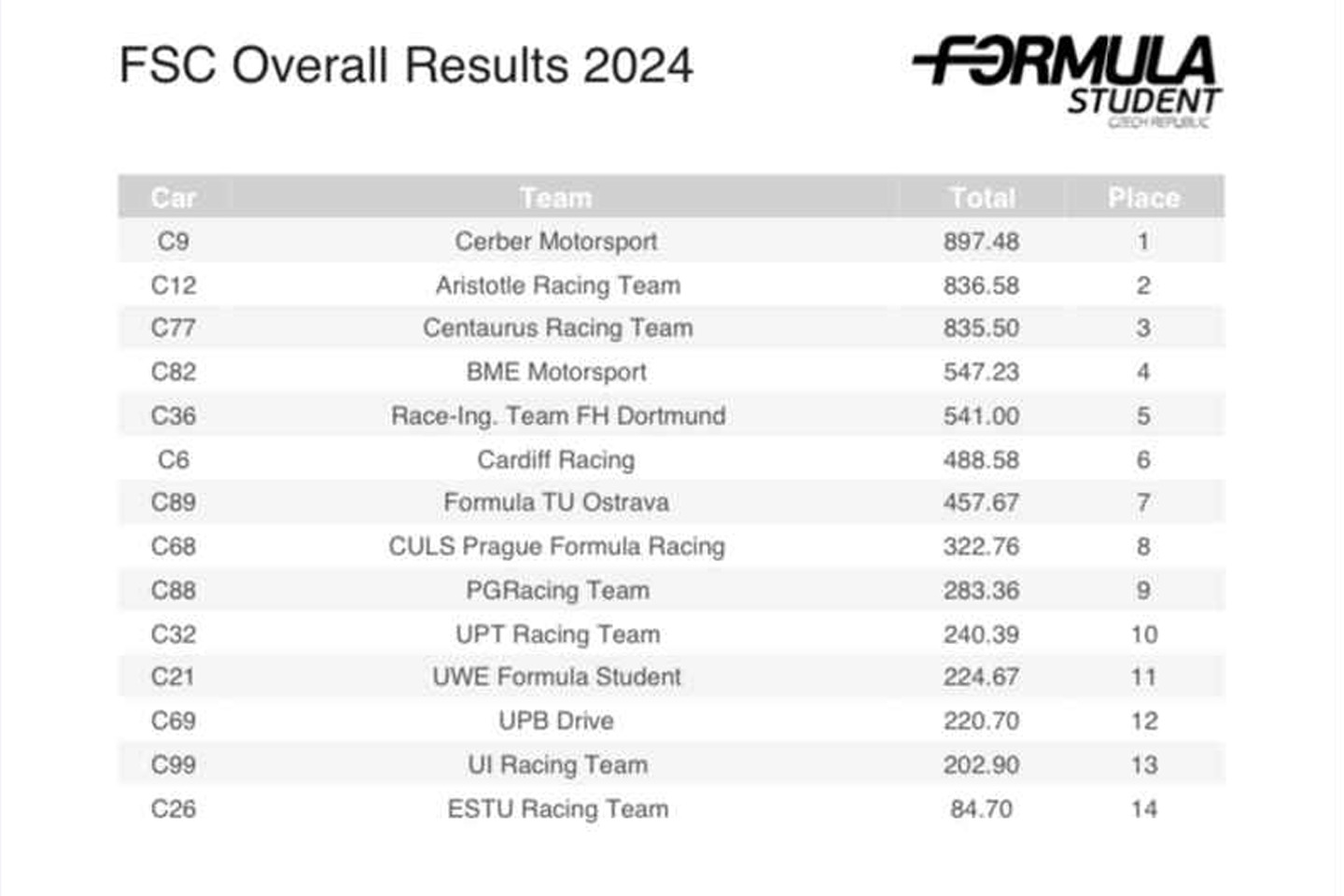Click the 84.70 total score
Image resolution: width=1344 pixels, height=896 pixels.
click(x=981, y=809)
